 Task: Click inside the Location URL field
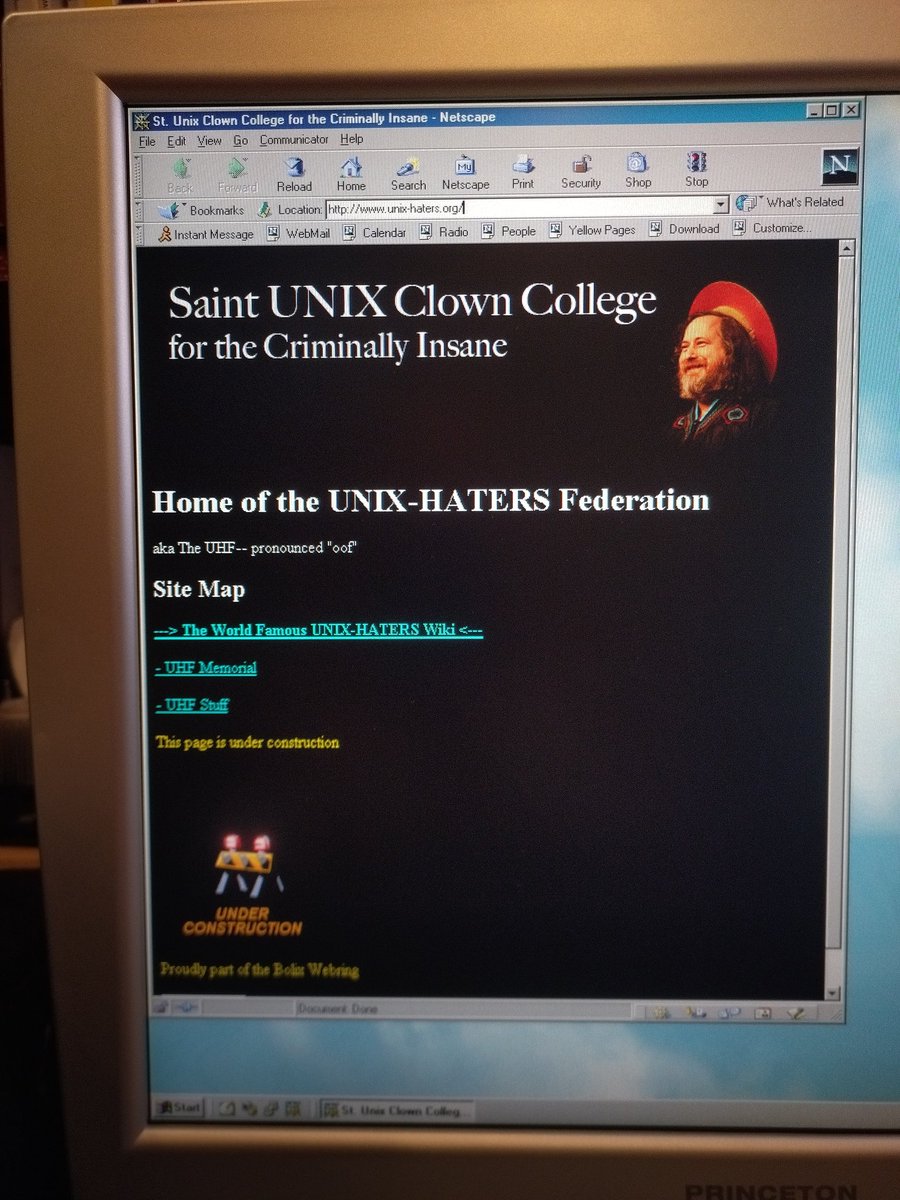coord(518,208)
